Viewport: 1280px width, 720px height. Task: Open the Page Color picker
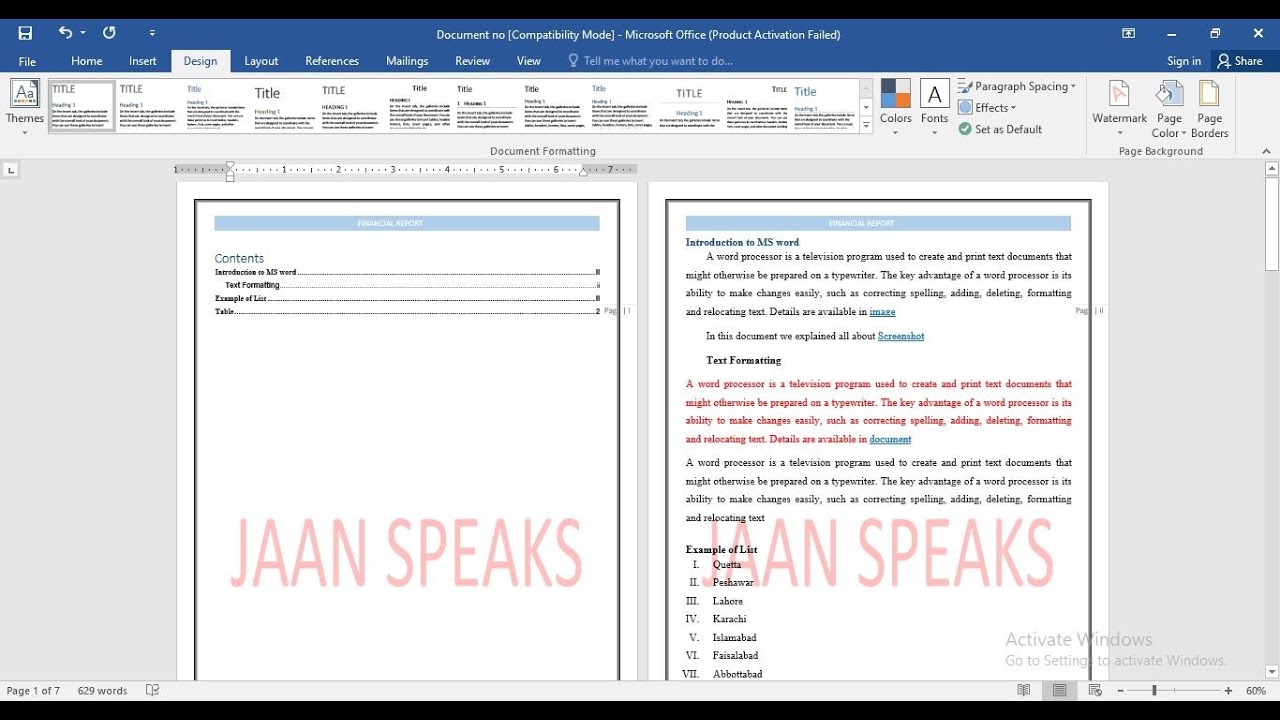pyautogui.click(x=1169, y=108)
